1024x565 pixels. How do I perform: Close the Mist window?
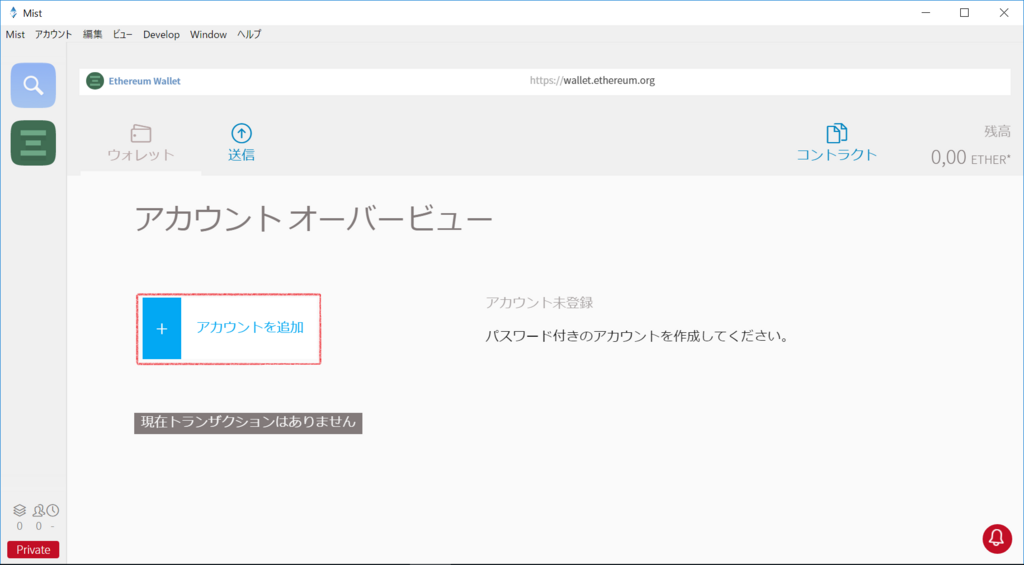point(1004,12)
